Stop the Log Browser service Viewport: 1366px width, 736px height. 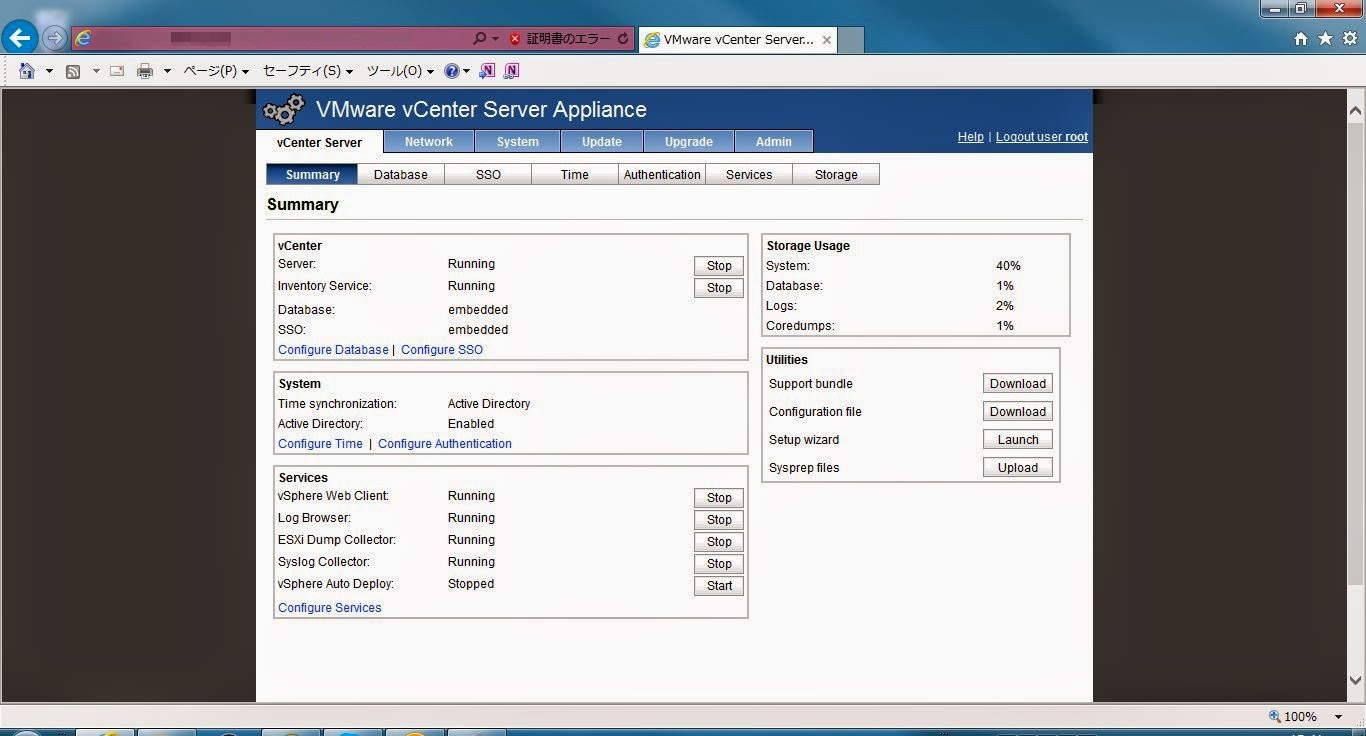point(719,520)
